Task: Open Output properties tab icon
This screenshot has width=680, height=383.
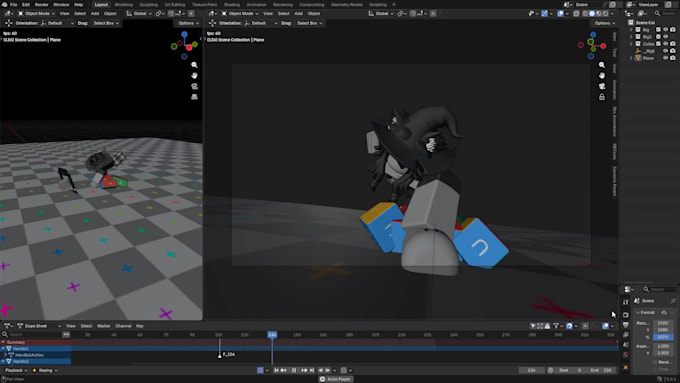Action: [626, 325]
